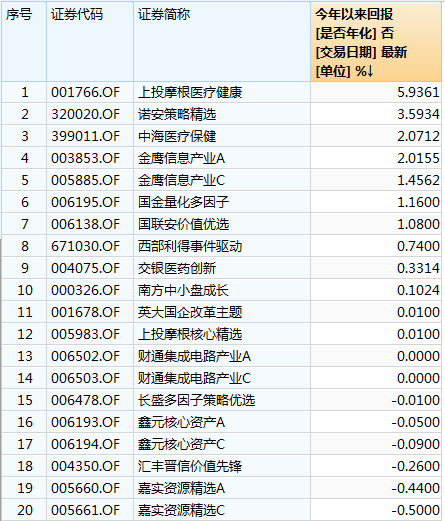Select code 006138.OF
The width and height of the screenshot is (445, 521).
(x=85, y=224)
